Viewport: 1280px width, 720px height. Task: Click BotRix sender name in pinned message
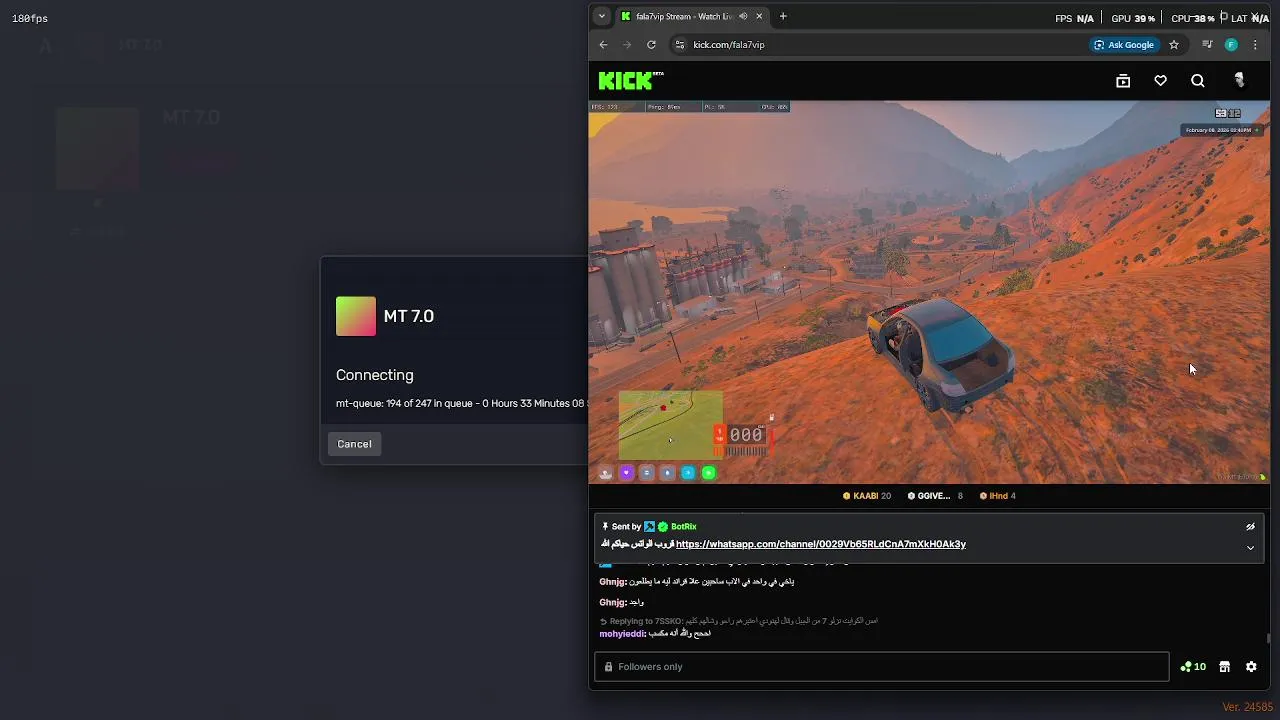click(x=684, y=527)
